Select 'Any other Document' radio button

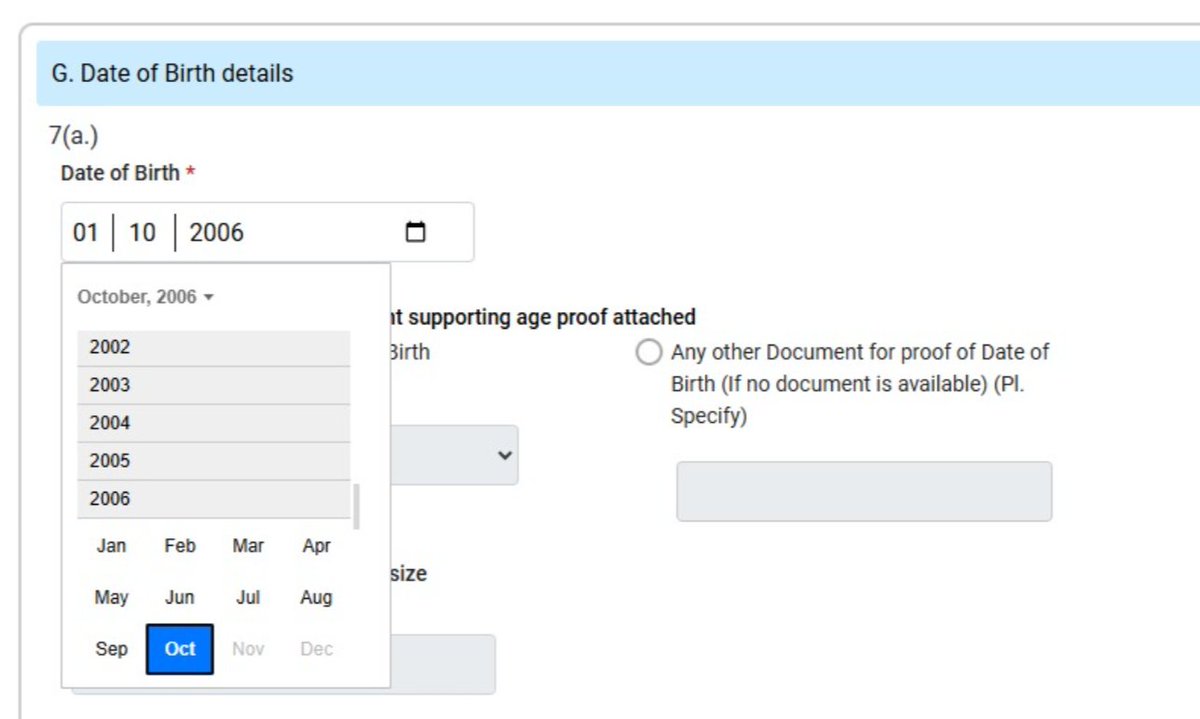click(x=649, y=353)
